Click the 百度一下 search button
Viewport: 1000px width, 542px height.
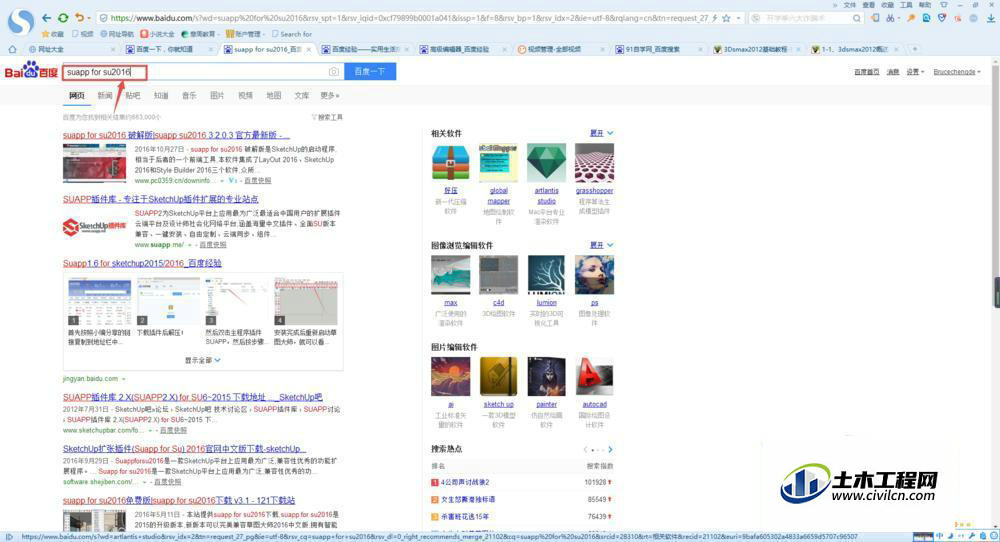[x=370, y=71]
